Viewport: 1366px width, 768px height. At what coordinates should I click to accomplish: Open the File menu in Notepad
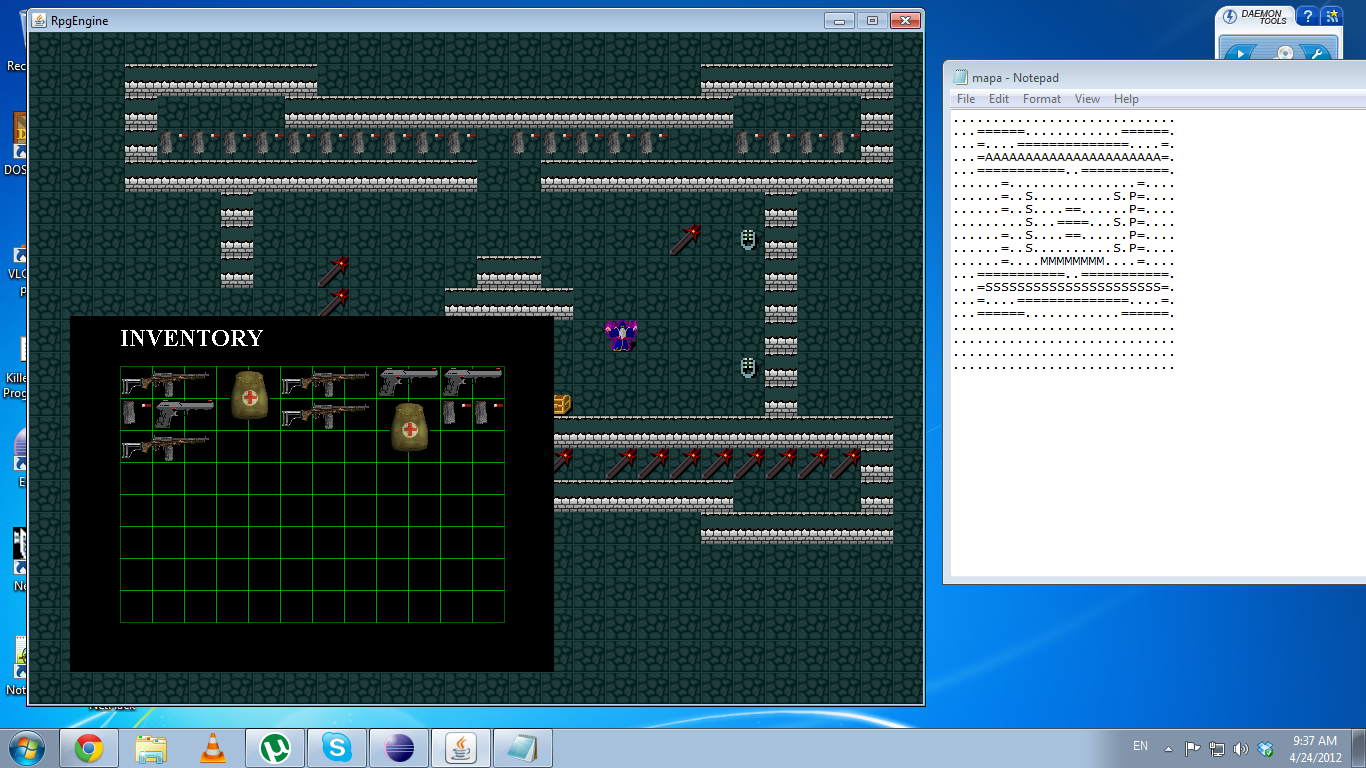pos(966,99)
